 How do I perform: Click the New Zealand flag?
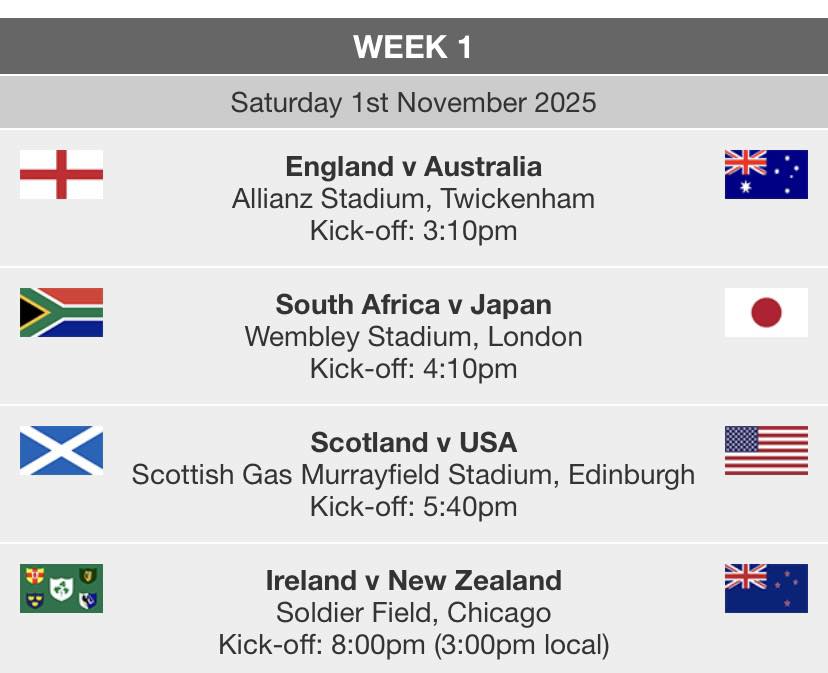[x=766, y=588]
